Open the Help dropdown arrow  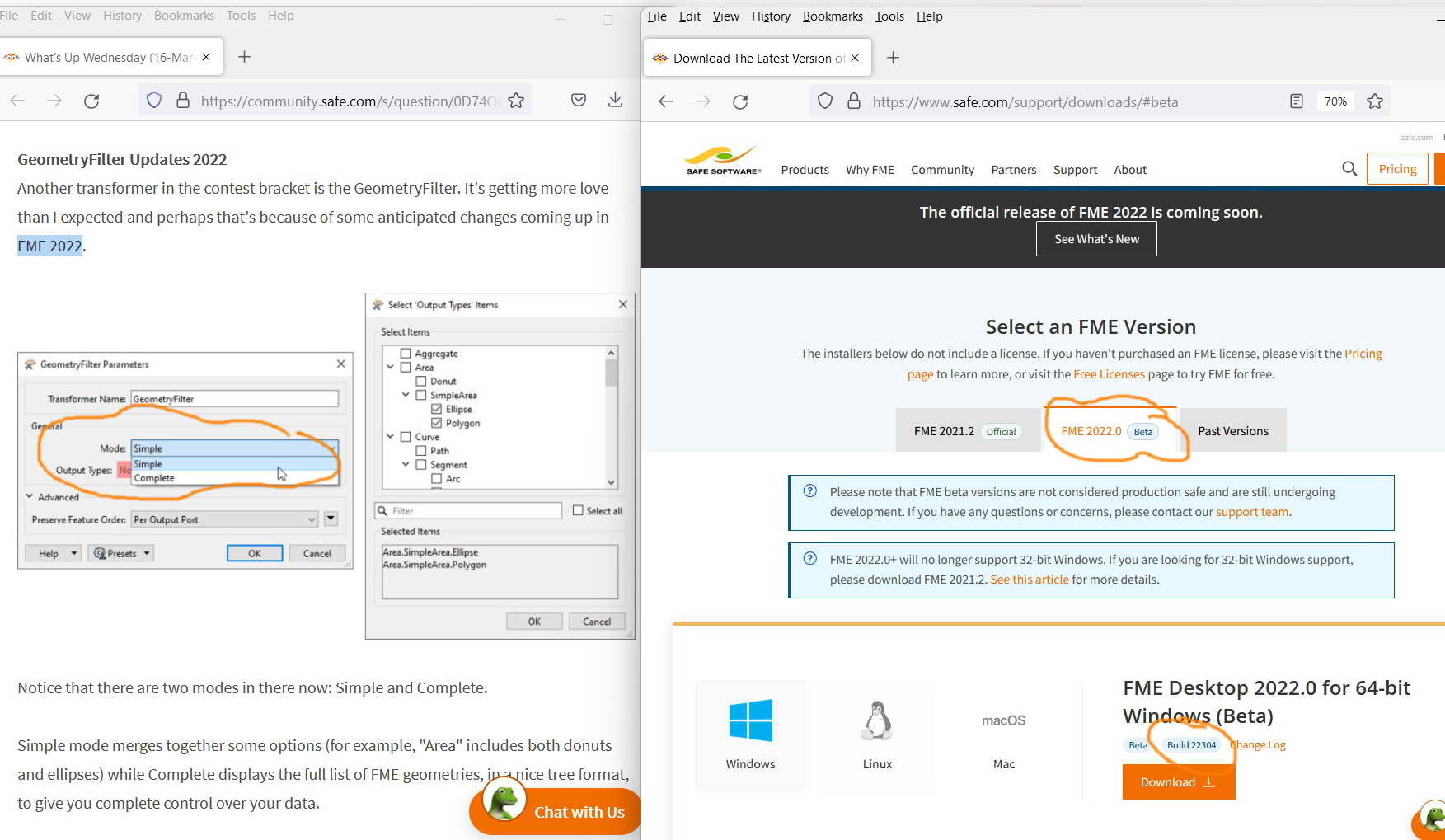click(x=74, y=553)
